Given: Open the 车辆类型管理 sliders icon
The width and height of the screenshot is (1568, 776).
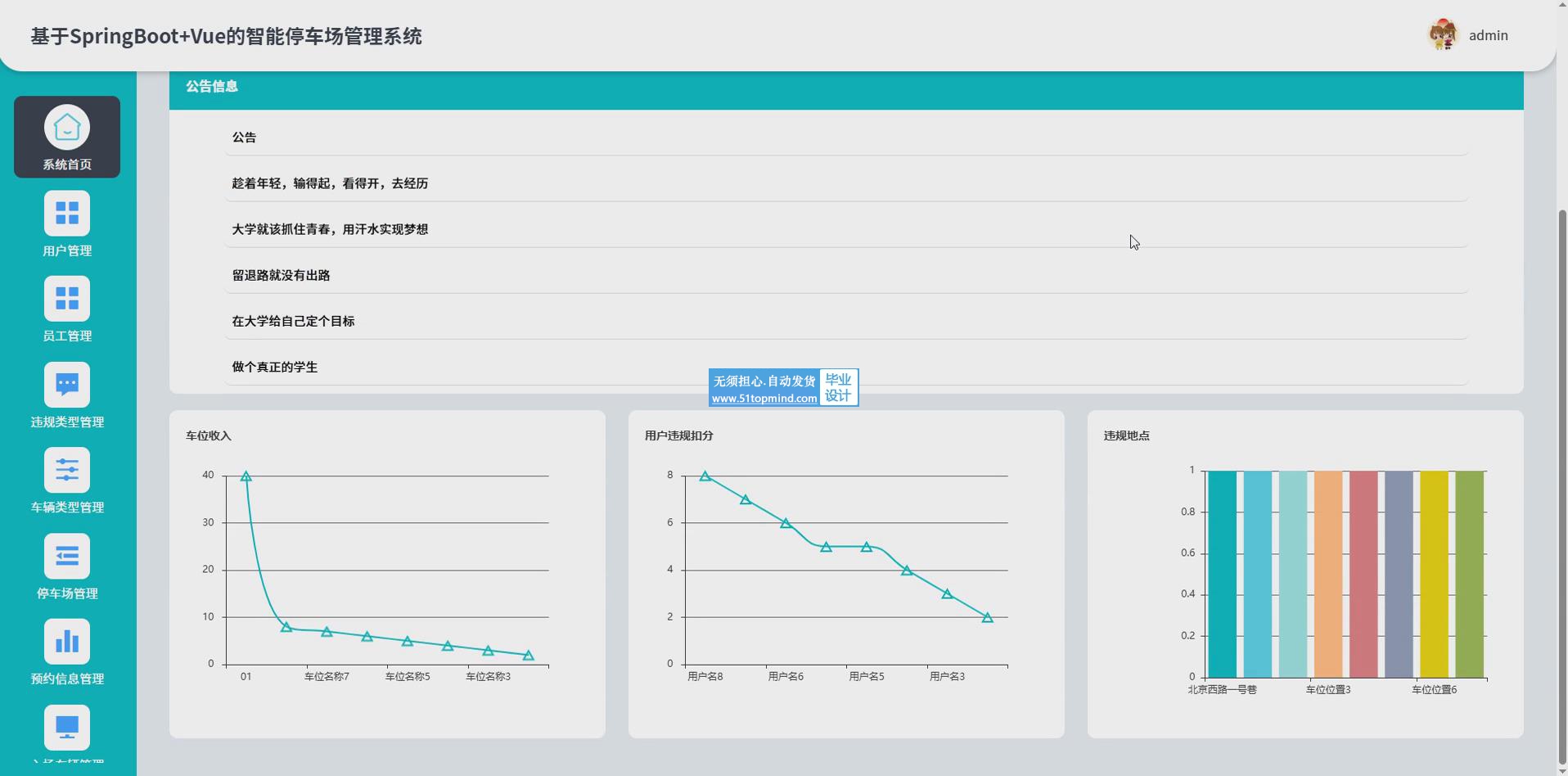Looking at the screenshot, I should [x=67, y=470].
